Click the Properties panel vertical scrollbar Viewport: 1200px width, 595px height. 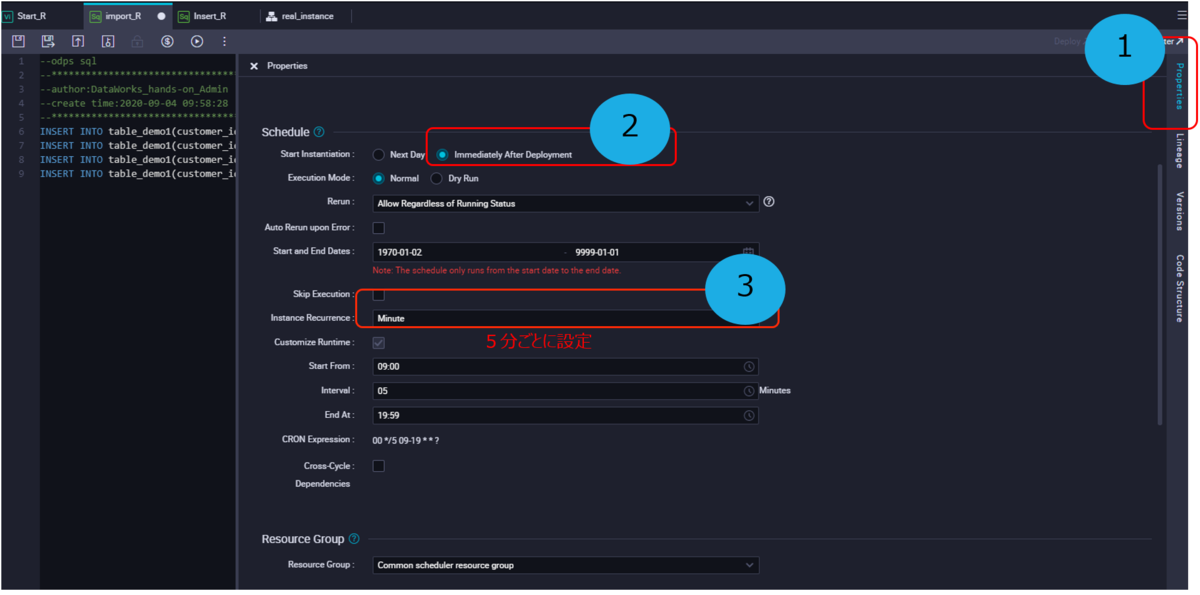[x=1160, y=295]
